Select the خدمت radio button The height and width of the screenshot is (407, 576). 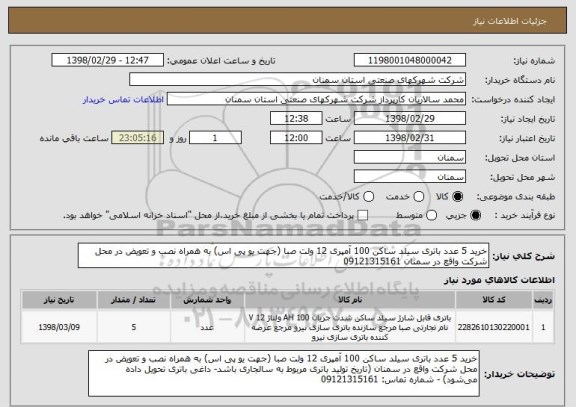pos(419,197)
